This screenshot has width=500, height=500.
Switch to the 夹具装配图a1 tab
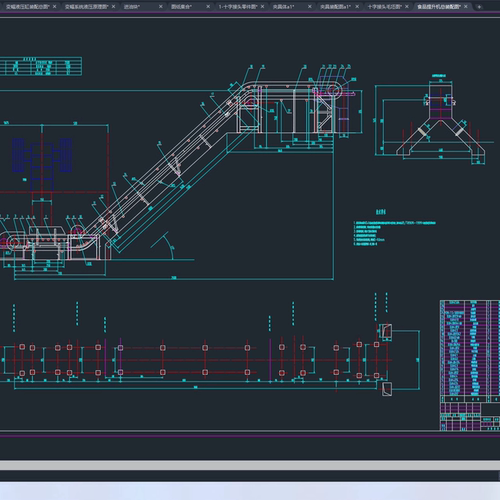point(335,7)
